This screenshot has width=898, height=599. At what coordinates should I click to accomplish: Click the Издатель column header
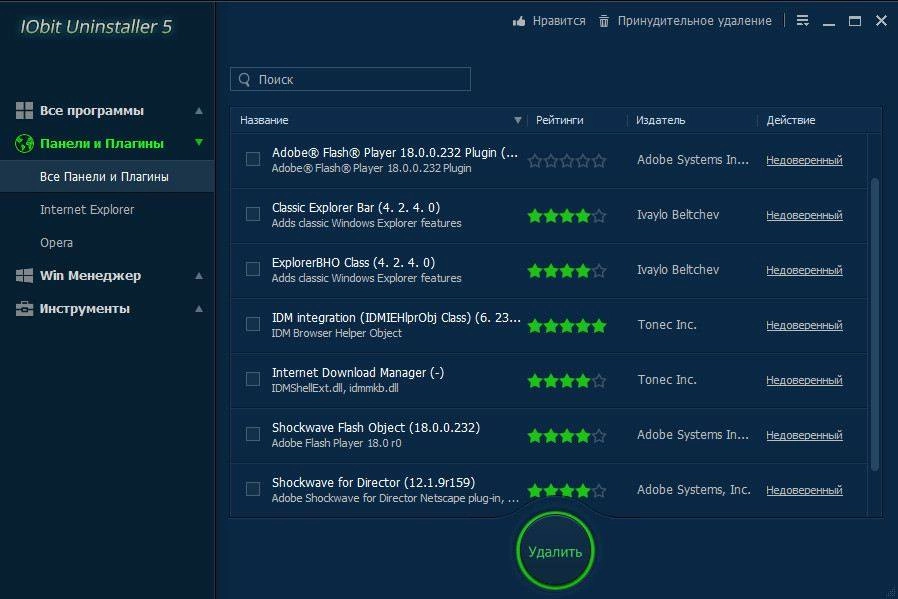[660, 120]
